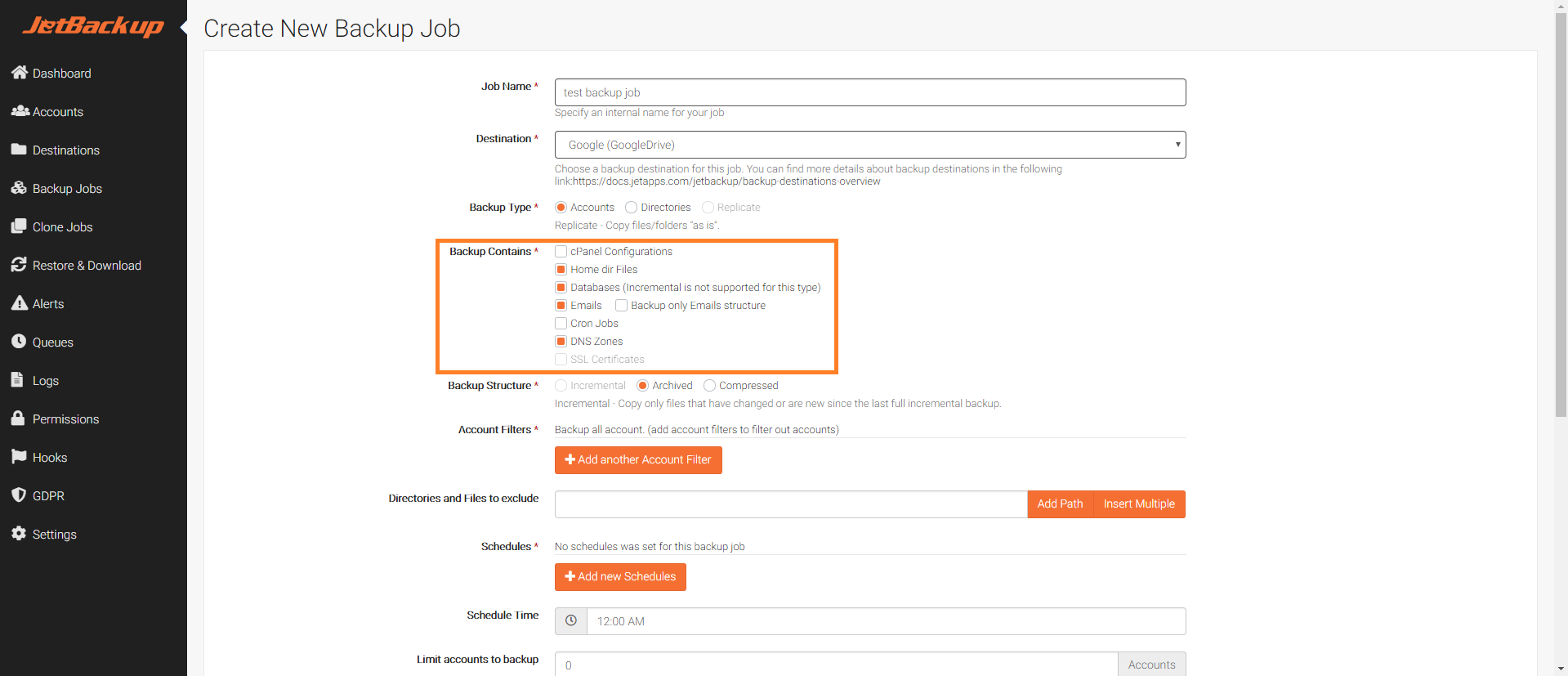Click the Queues clock icon

point(19,342)
